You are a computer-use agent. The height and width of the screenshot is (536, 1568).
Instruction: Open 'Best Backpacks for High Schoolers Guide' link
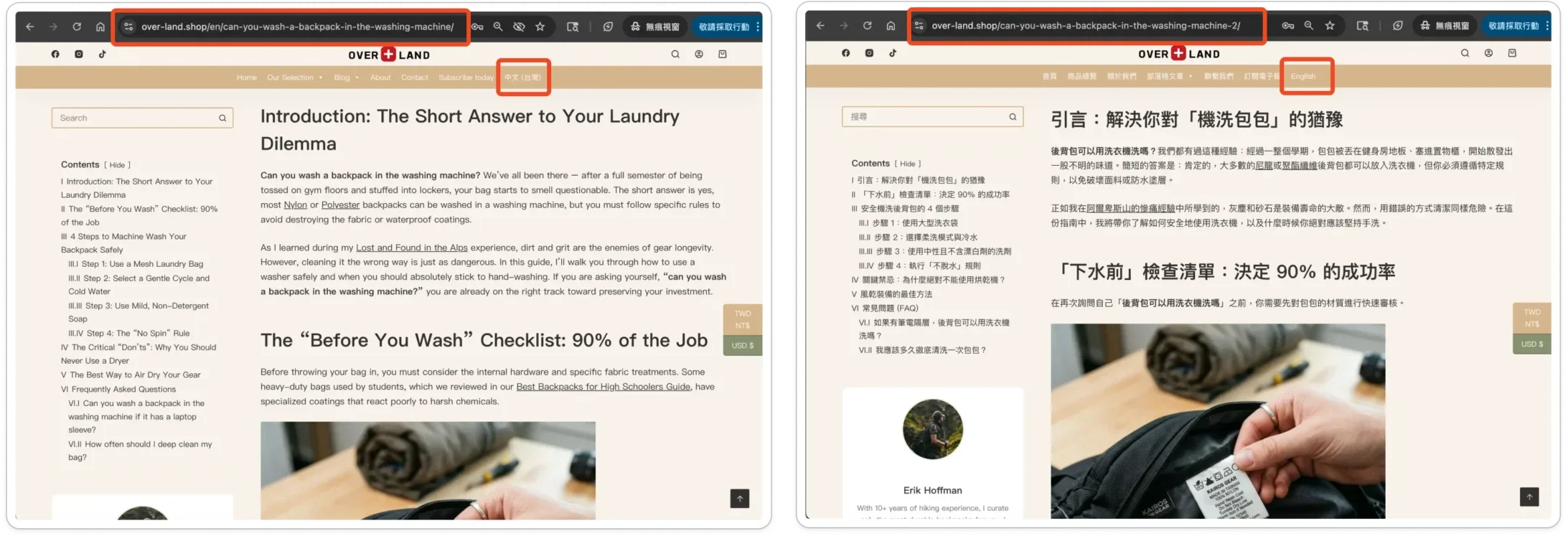(x=604, y=387)
